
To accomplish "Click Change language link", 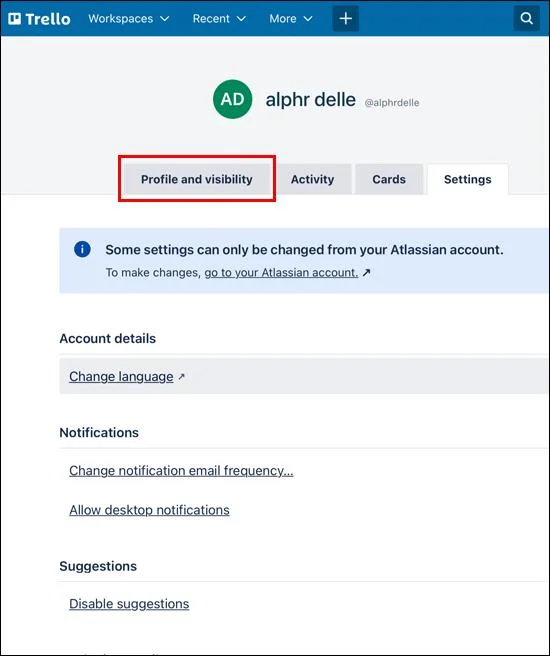I will coord(121,377).
